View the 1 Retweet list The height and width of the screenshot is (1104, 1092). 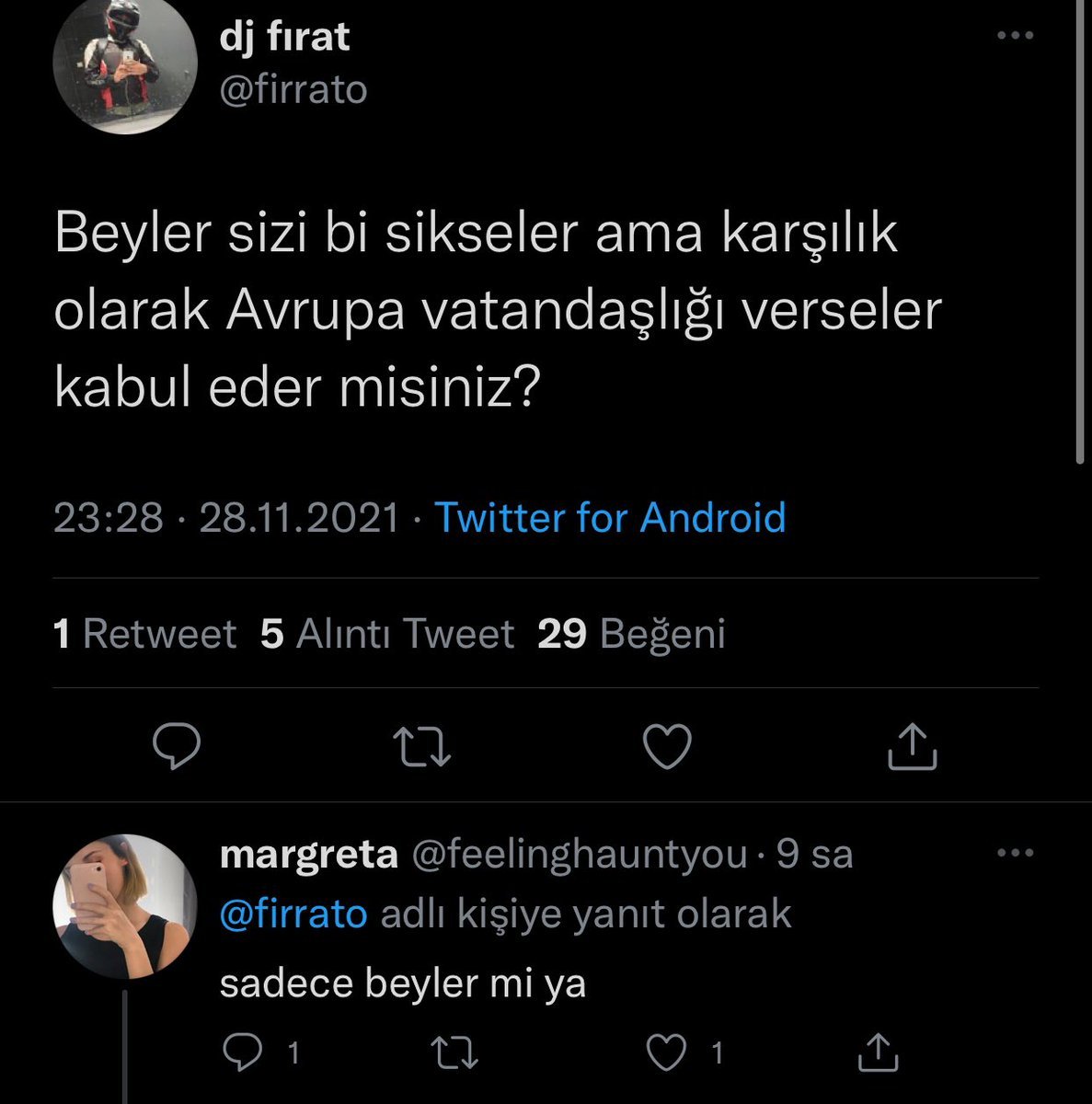pyautogui.click(x=145, y=634)
